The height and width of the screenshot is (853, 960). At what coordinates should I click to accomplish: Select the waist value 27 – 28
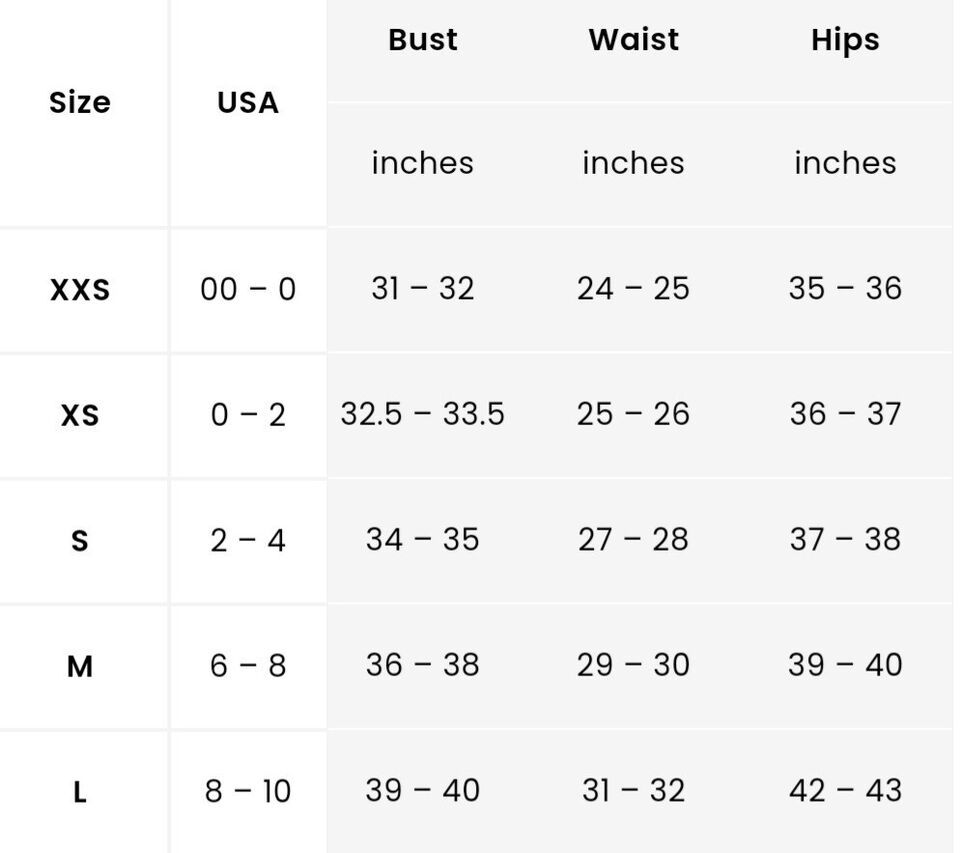click(x=634, y=539)
